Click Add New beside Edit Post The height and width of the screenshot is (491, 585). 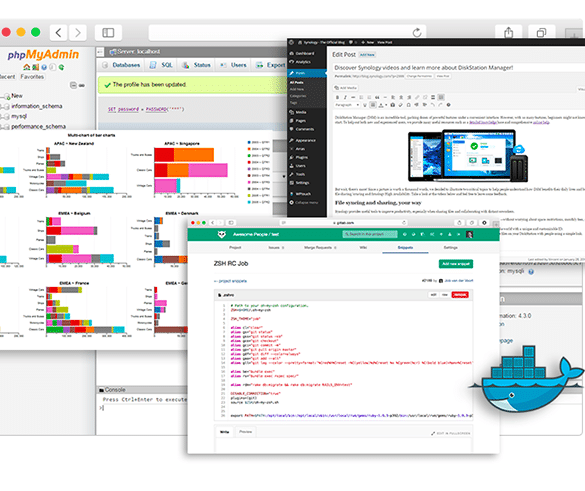coord(367,55)
